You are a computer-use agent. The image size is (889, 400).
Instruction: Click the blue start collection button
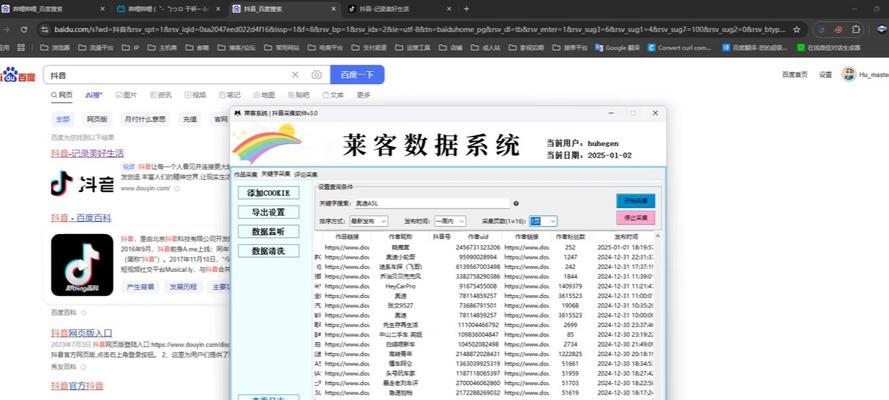point(636,201)
